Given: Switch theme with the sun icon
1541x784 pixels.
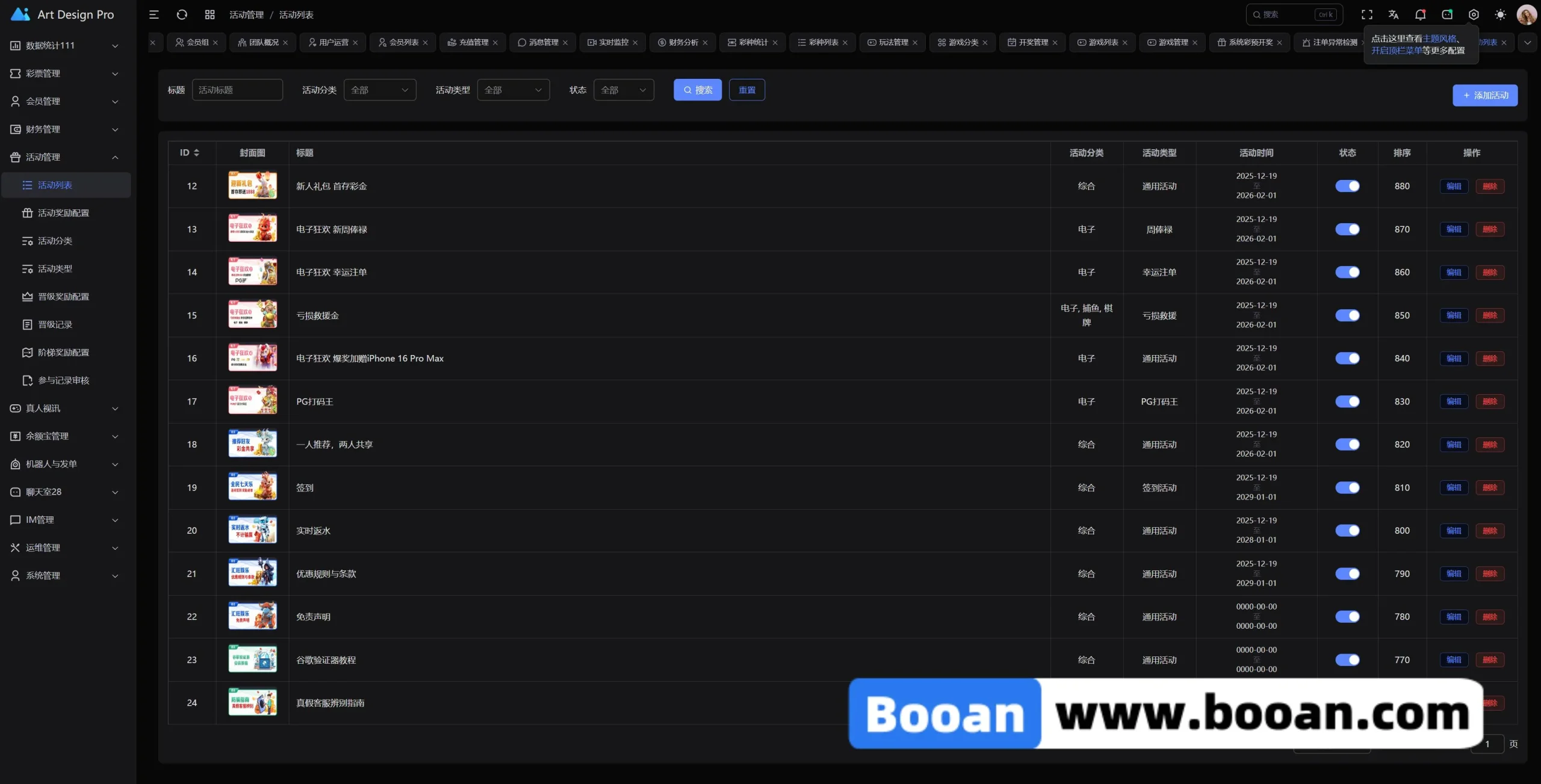Looking at the screenshot, I should coord(1500,14).
